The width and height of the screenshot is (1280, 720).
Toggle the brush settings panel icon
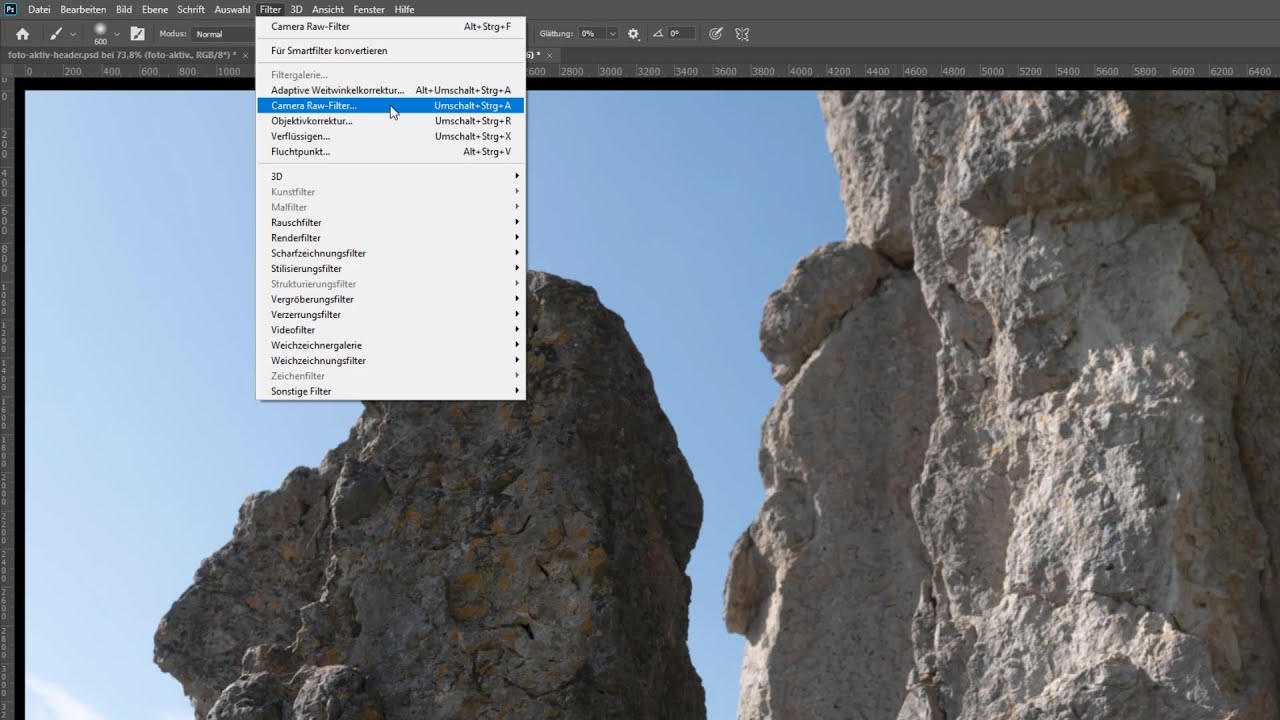[138, 33]
